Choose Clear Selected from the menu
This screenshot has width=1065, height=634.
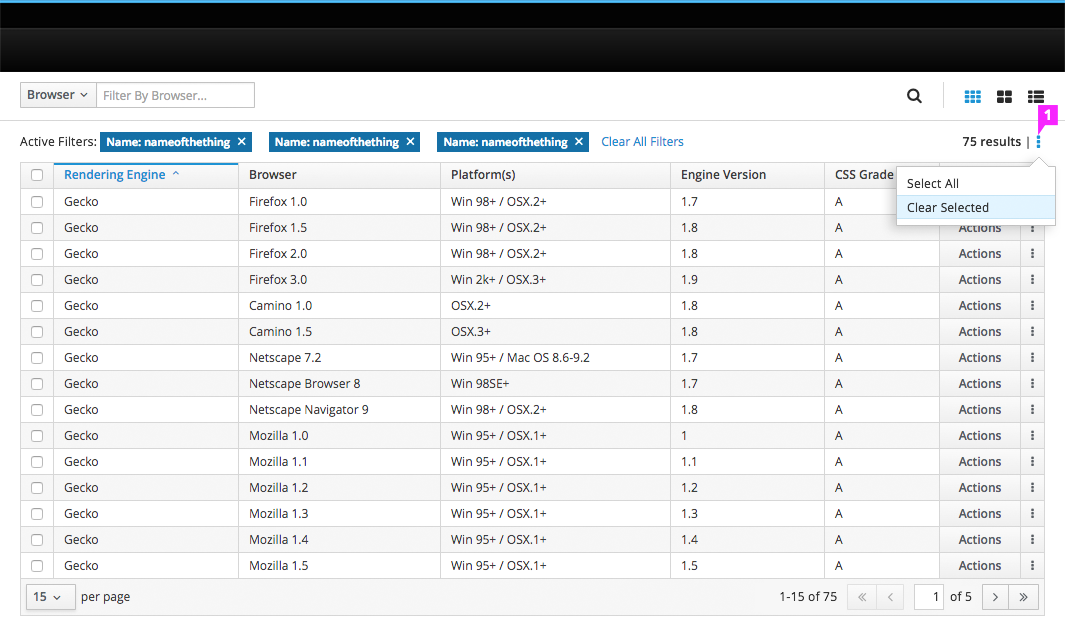tap(947, 208)
